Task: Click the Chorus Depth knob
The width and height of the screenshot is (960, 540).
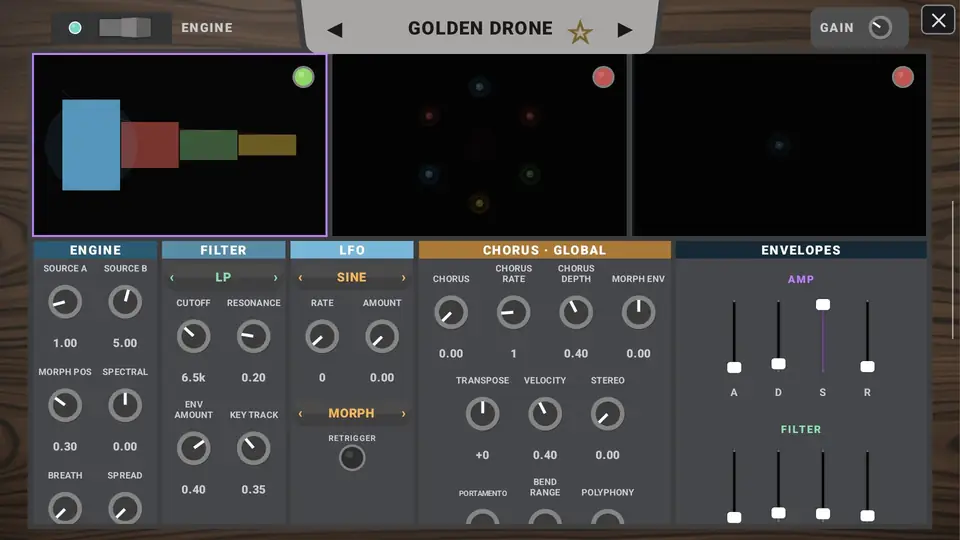Action: tap(576, 312)
